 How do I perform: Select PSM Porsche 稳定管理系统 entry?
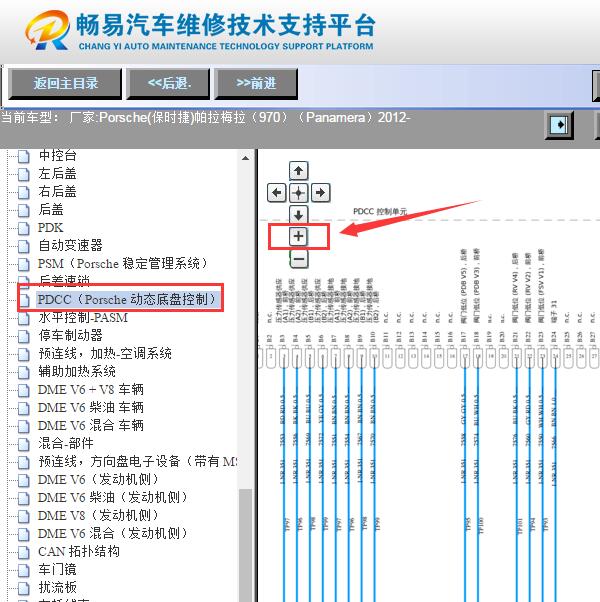pos(122,263)
